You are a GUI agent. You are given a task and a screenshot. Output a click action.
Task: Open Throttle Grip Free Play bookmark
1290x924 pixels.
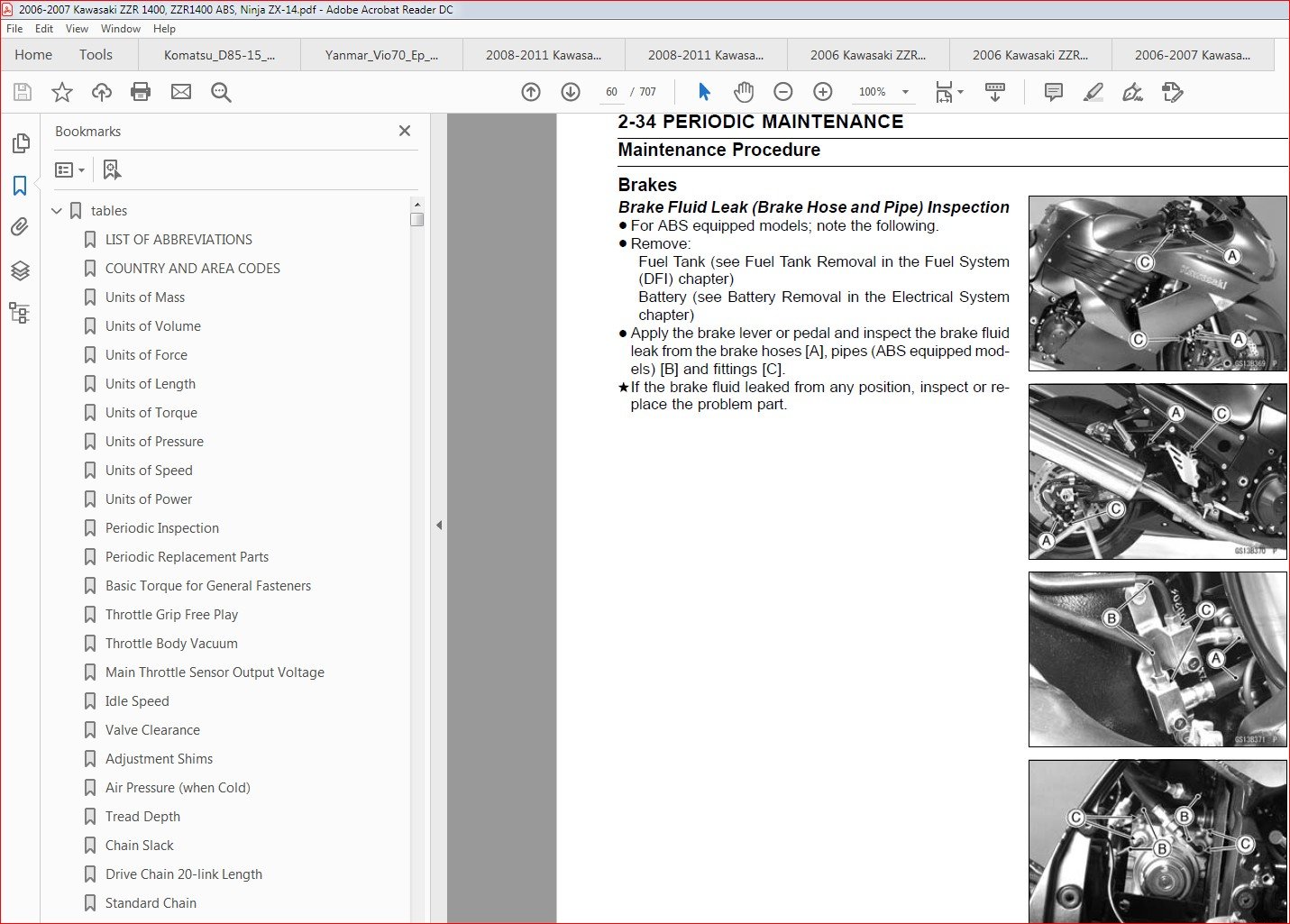click(x=171, y=615)
